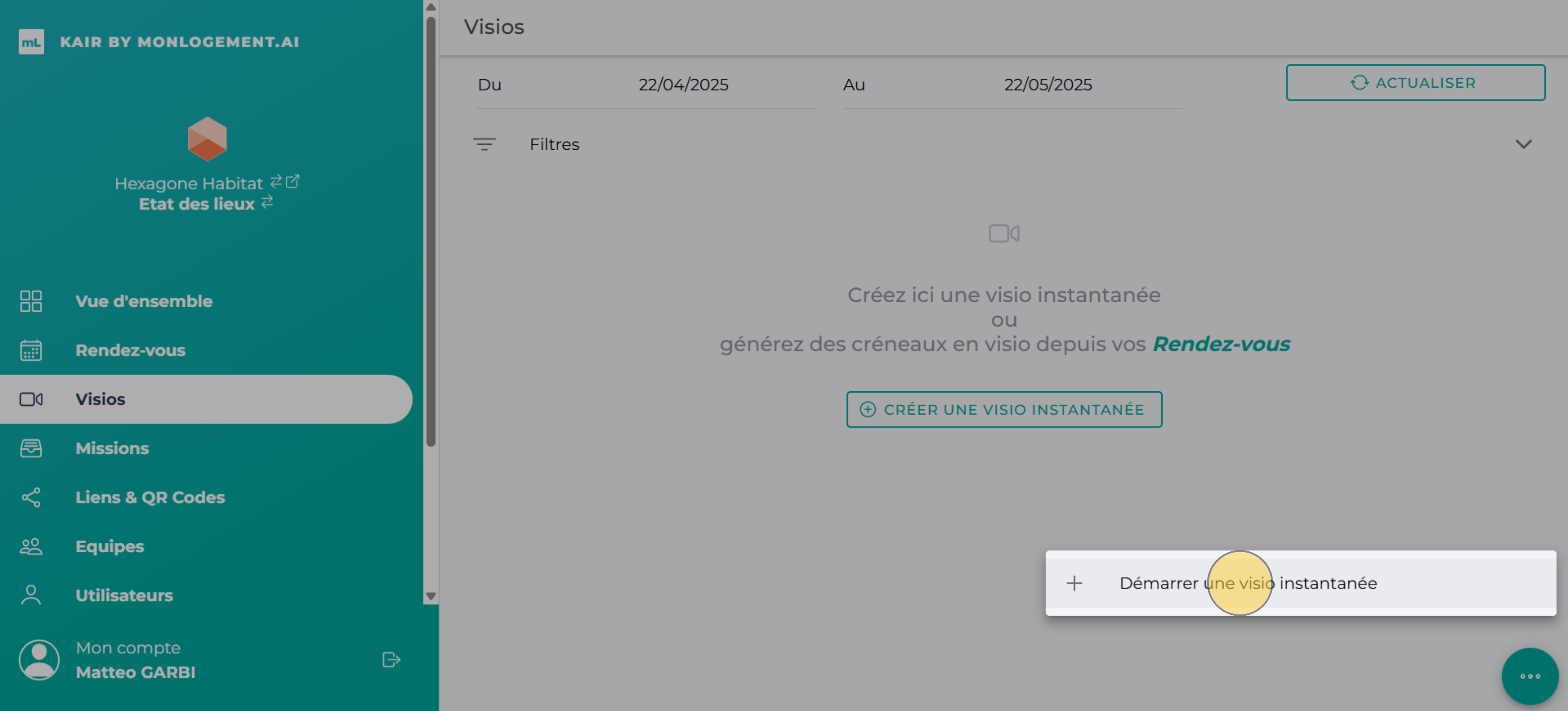Go to Vue d'ensemble in sidebar

coord(143,300)
